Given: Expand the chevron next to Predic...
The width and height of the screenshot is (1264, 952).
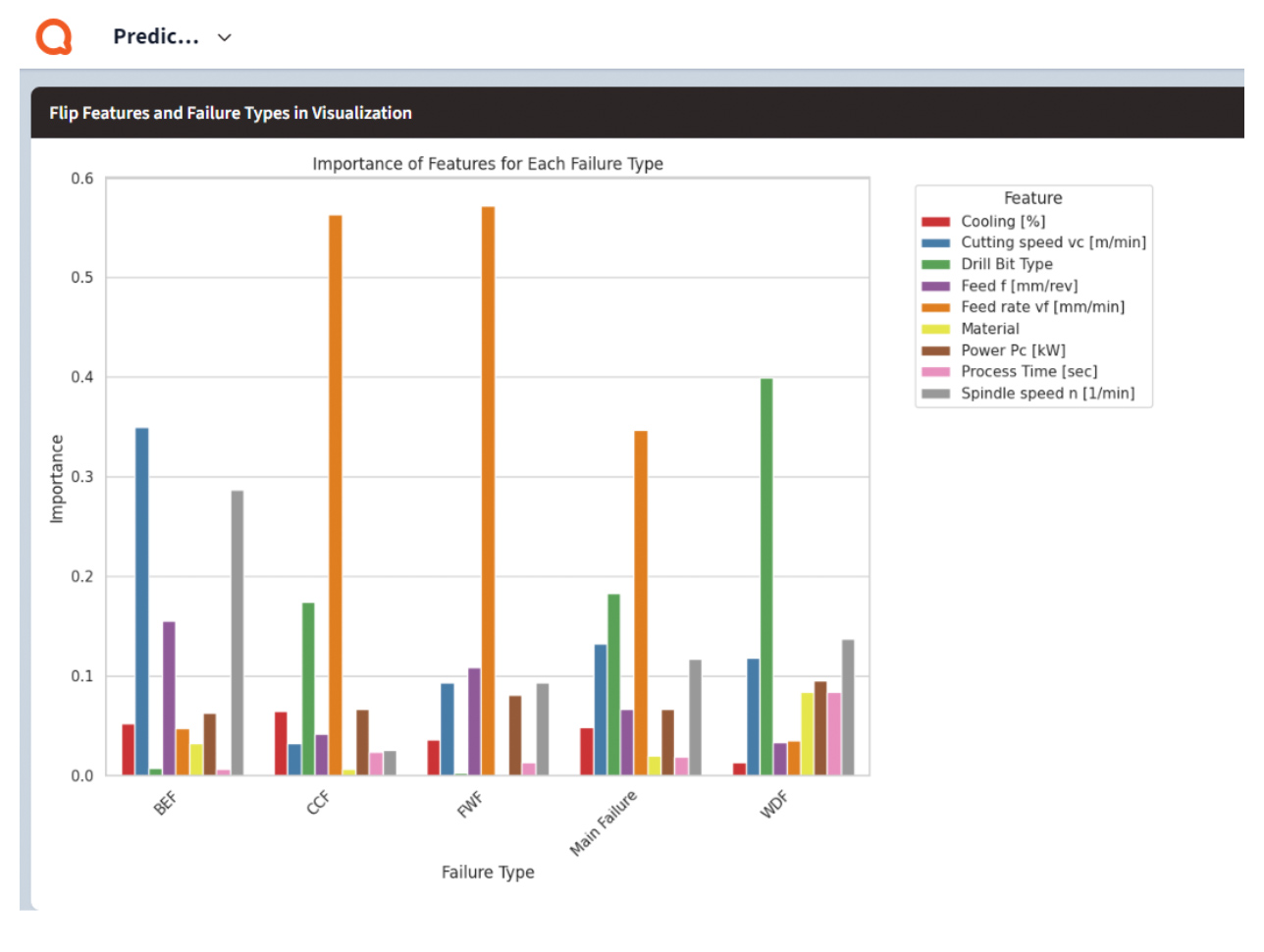Looking at the screenshot, I should click(x=225, y=38).
